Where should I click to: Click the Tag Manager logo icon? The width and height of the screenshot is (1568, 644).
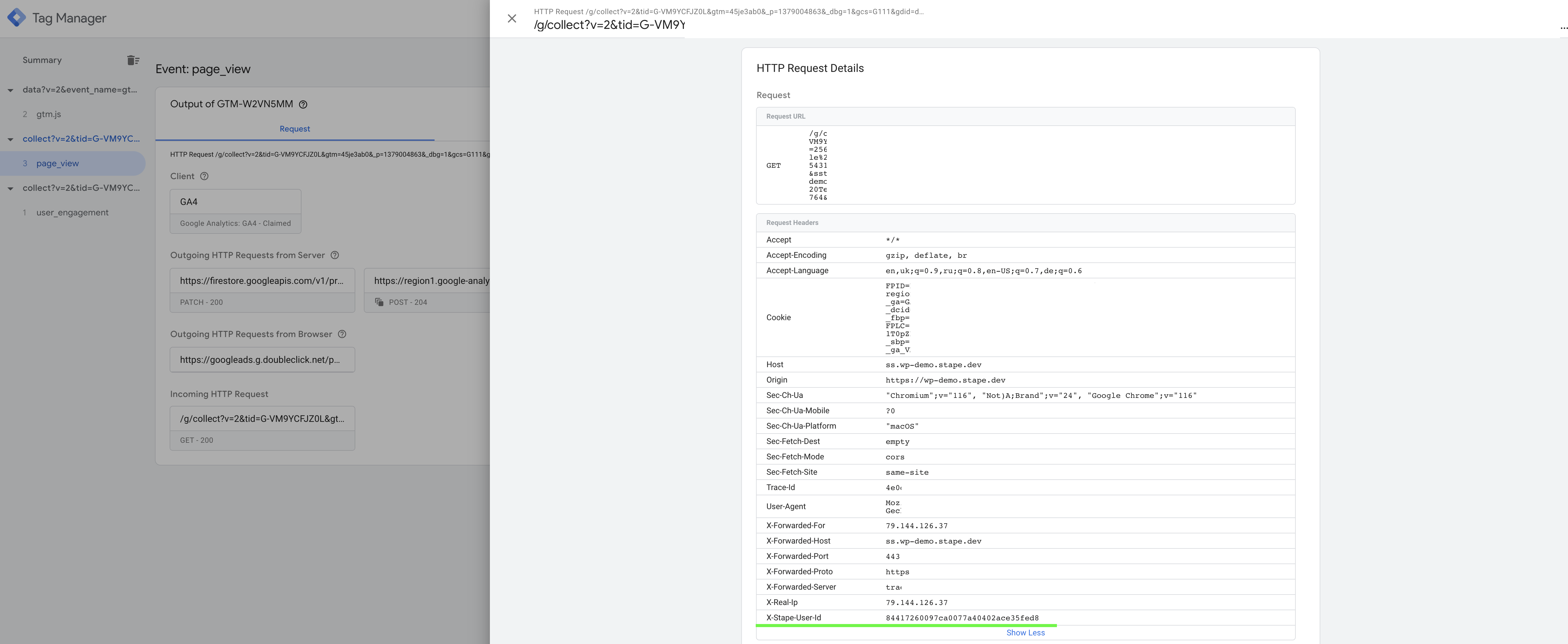click(x=16, y=18)
